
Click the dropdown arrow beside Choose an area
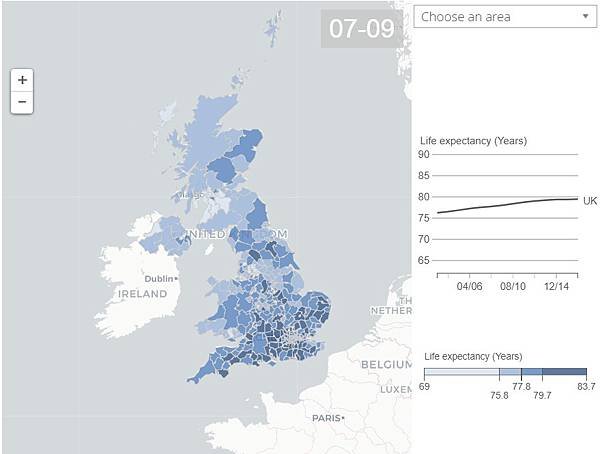(585, 16)
